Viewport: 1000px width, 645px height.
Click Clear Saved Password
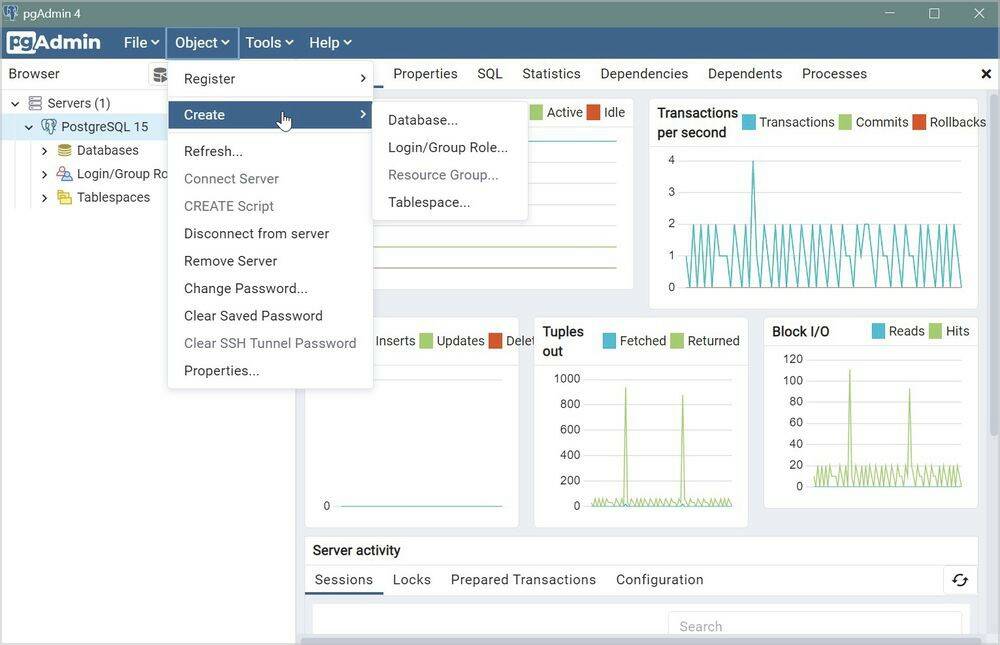pyautogui.click(x=270, y=316)
